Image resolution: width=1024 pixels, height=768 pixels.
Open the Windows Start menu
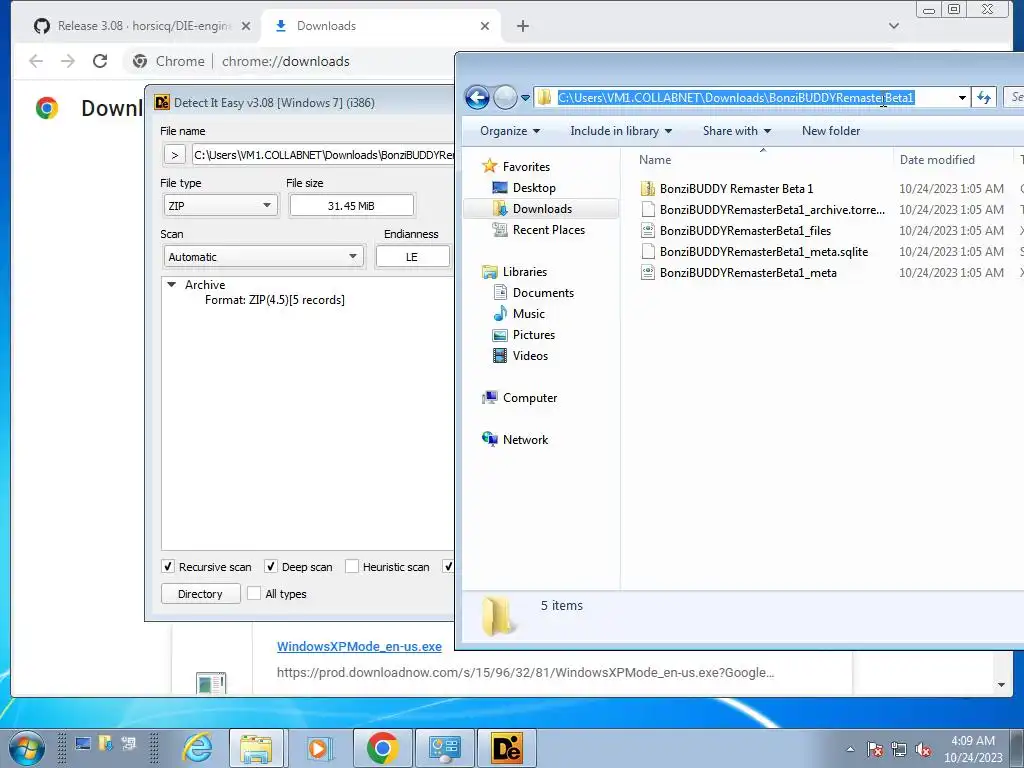pos(26,748)
